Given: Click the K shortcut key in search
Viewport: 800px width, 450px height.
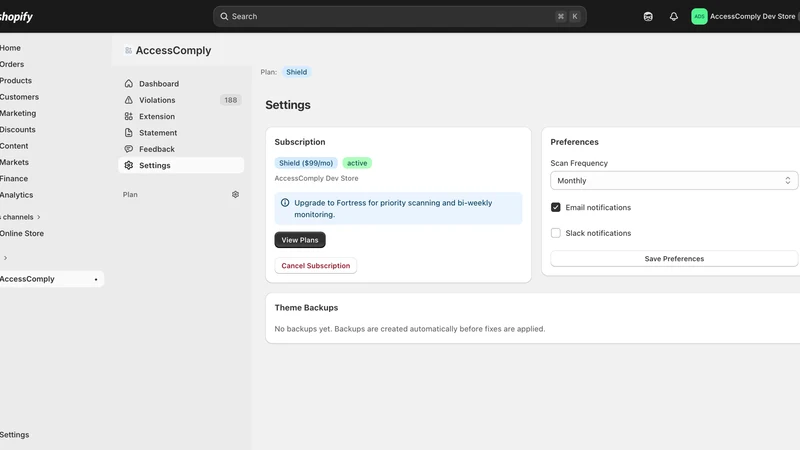Looking at the screenshot, I should coord(575,16).
